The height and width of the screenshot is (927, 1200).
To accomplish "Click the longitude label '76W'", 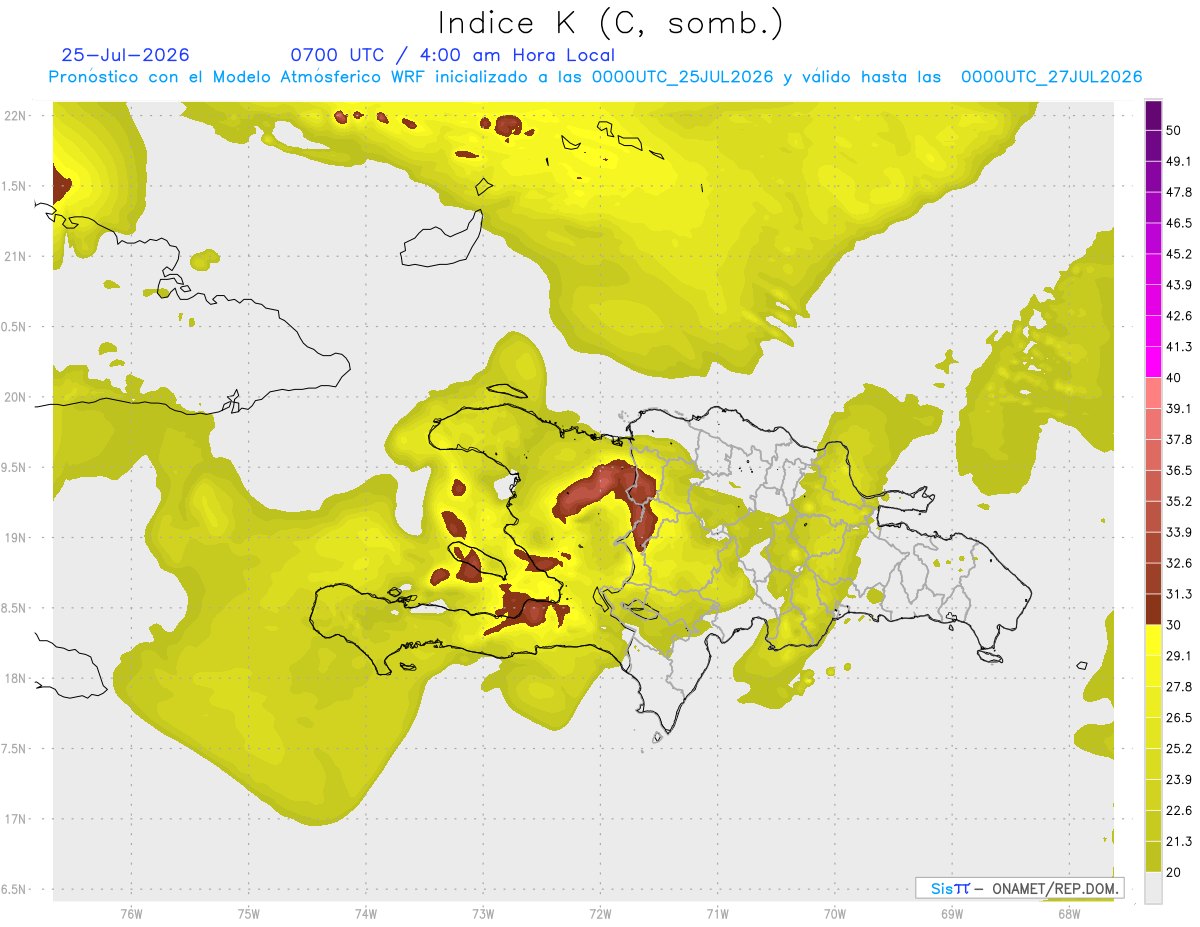I will [x=131, y=913].
